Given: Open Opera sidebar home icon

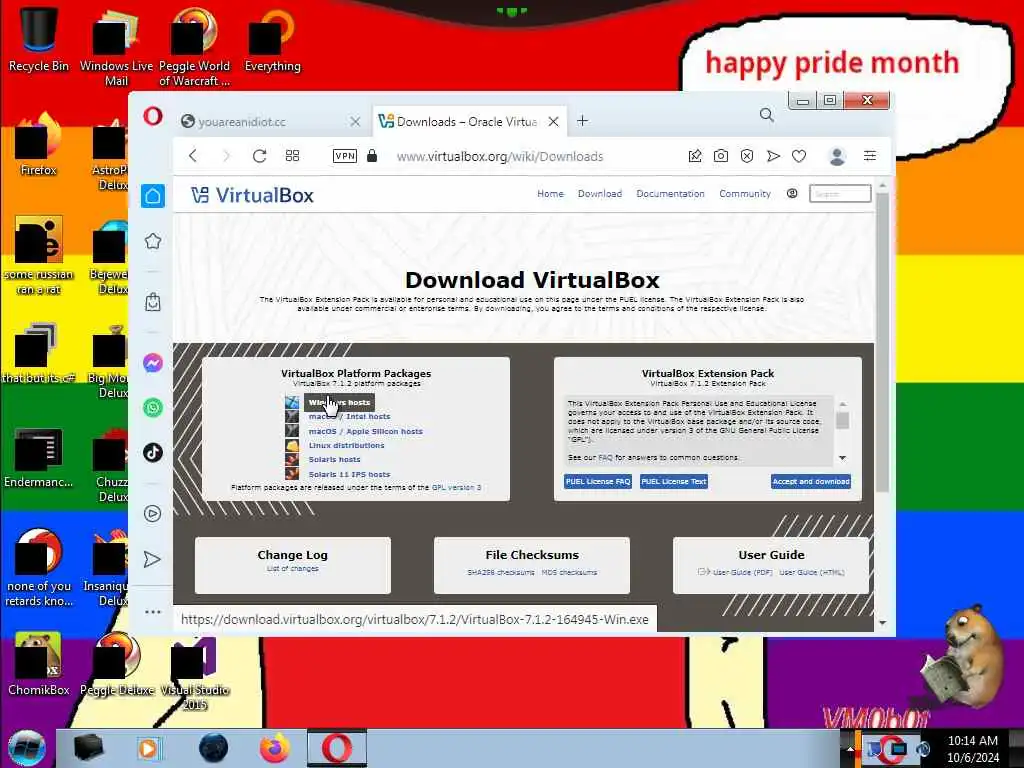Looking at the screenshot, I should [x=153, y=196].
